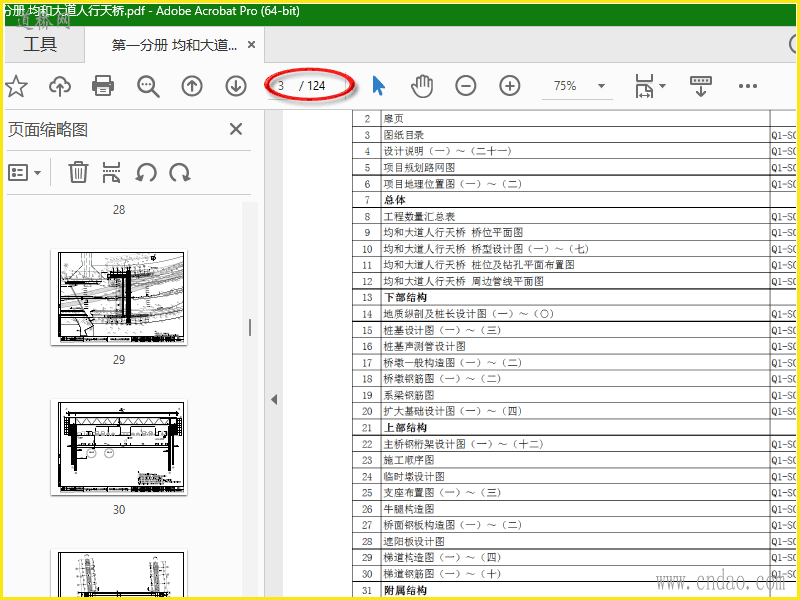Click the read mode keyboard icon

701,86
